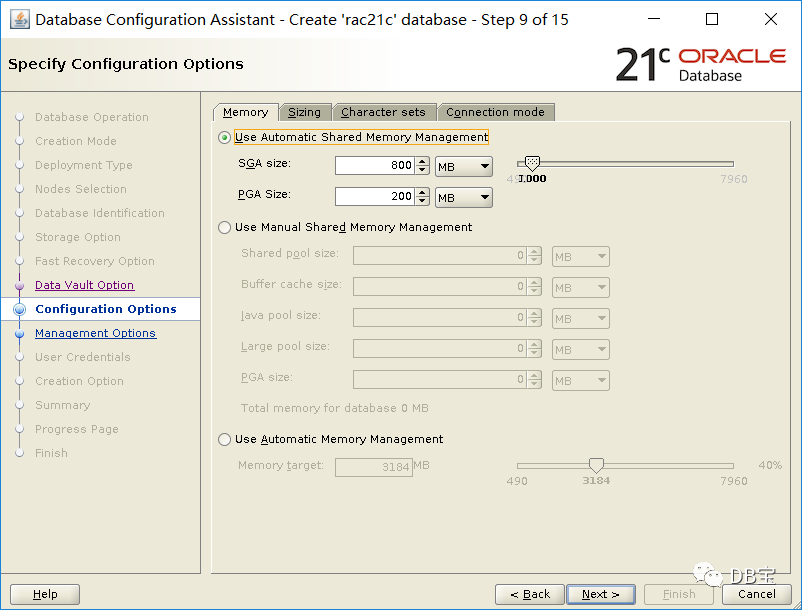This screenshot has width=802, height=610.
Task: Switch to the Sizing tab
Action: point(305,112)
